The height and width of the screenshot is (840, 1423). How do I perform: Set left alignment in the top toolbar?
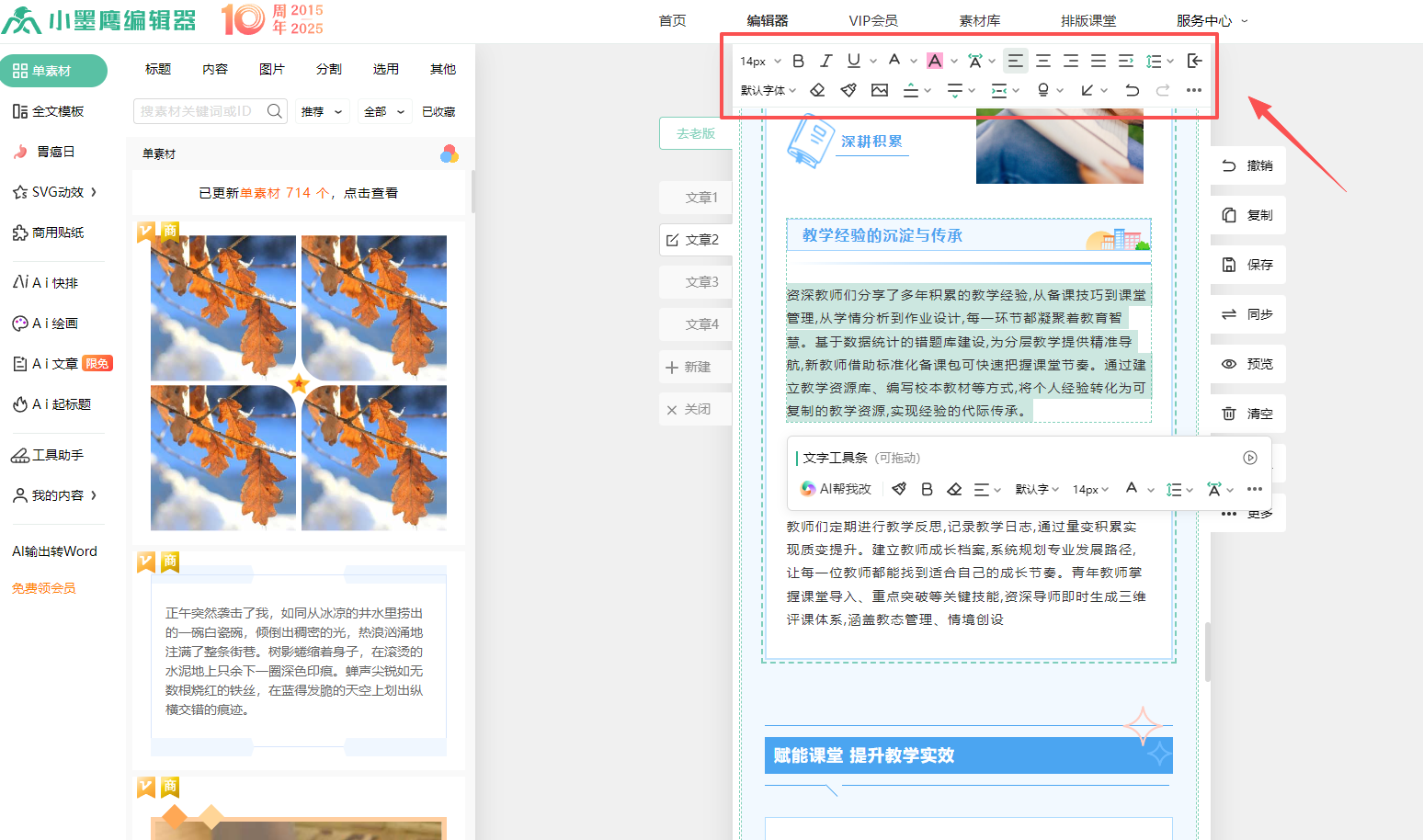pyautogui.click(x=1016, y=61)
